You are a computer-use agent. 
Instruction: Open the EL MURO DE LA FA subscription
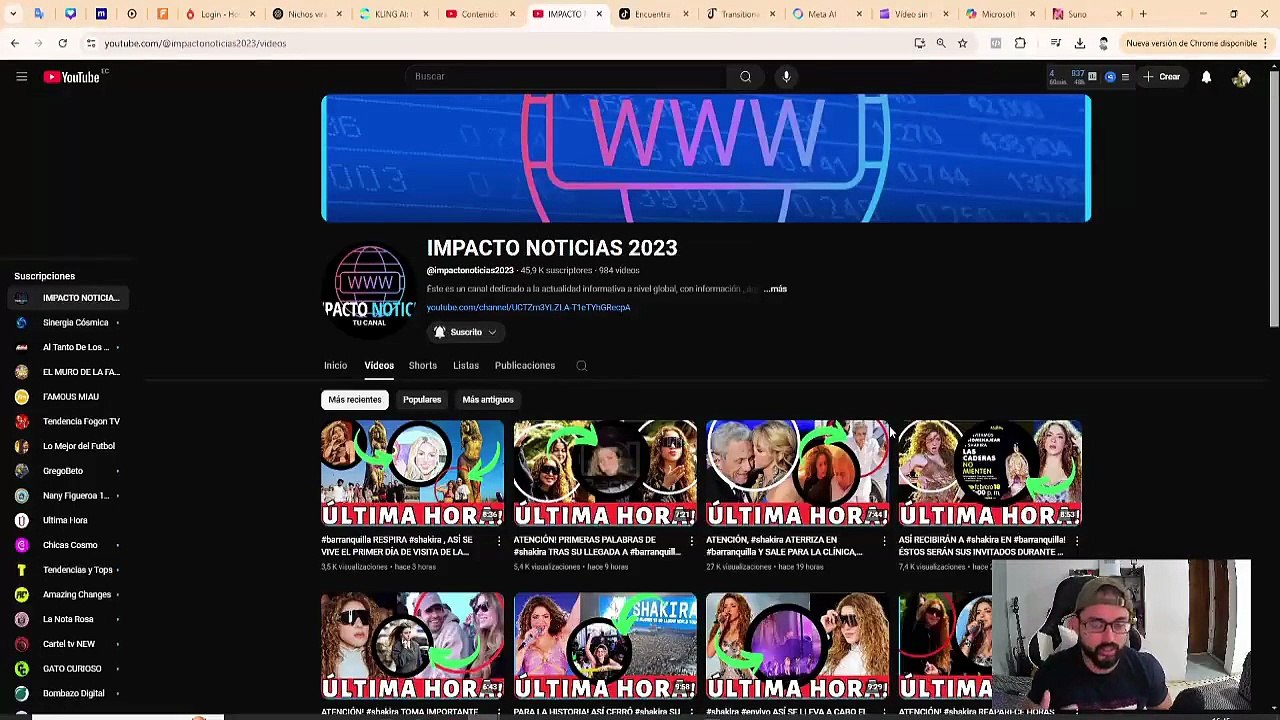tap(68, 372)
